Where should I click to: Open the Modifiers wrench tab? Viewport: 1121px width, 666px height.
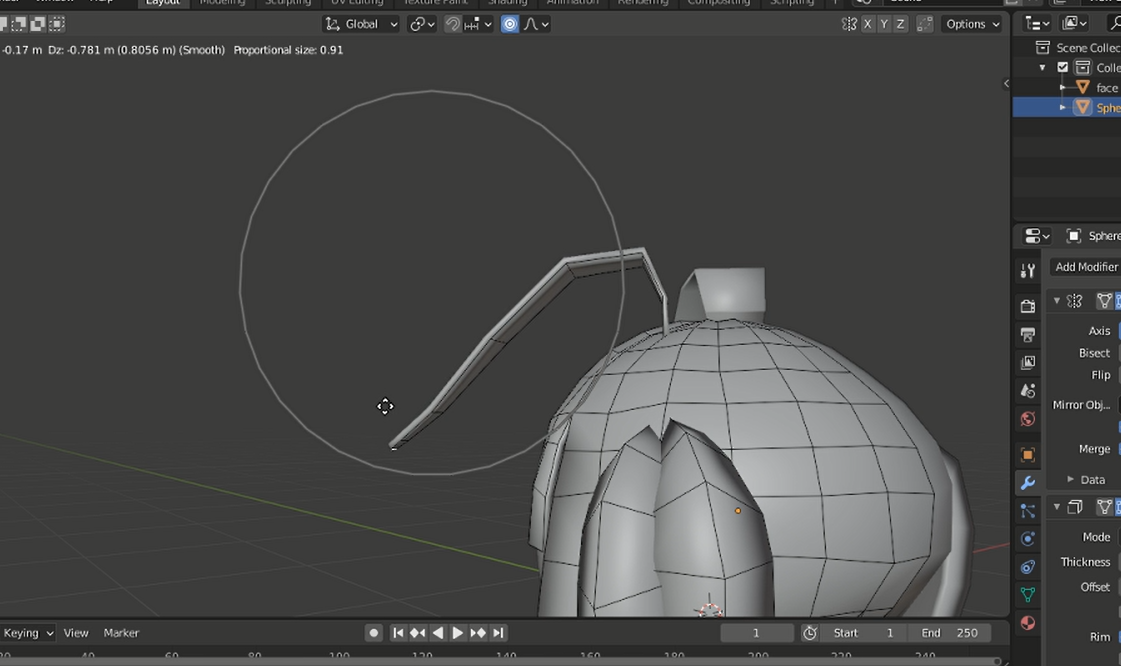pyautogui.click(x=1028, y=483)
